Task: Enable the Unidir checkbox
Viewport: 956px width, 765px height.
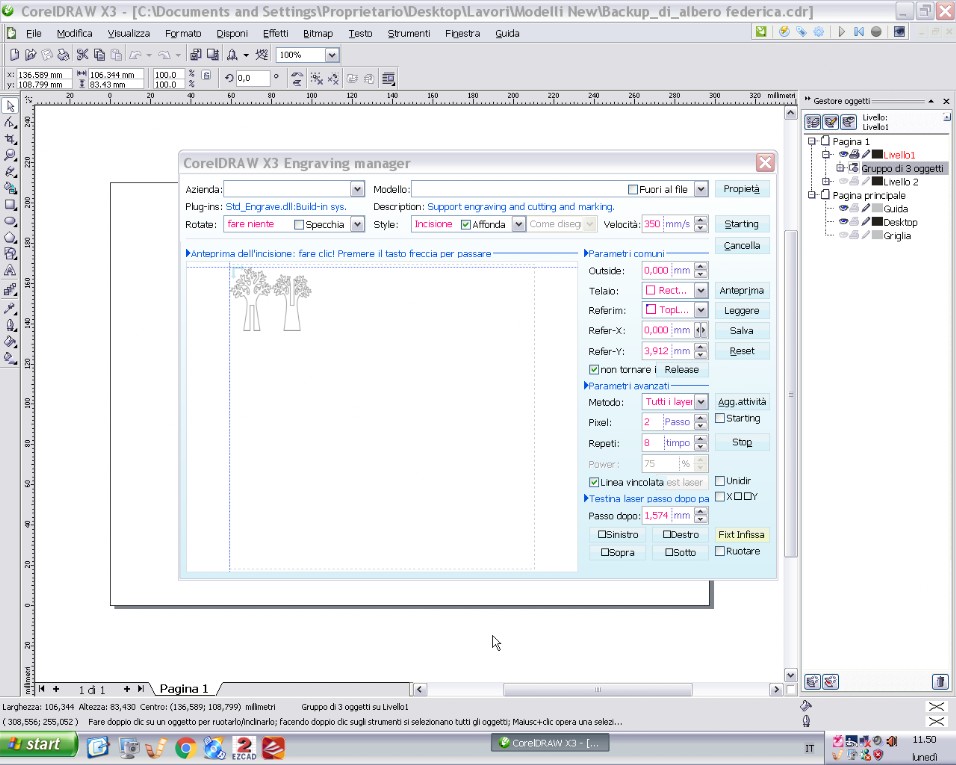Action: click(720, 481)
